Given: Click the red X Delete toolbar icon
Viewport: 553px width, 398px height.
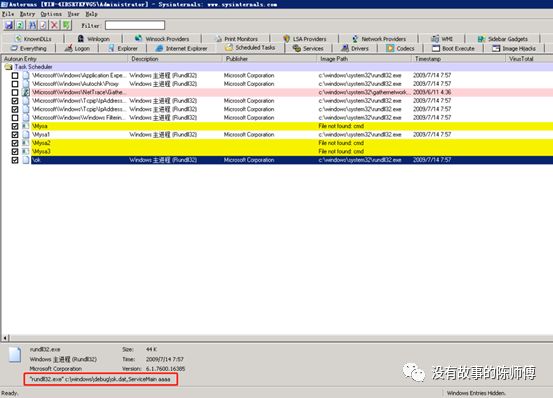Looking at the screenshot, I should pyautogui.click(x=54, y=25).
